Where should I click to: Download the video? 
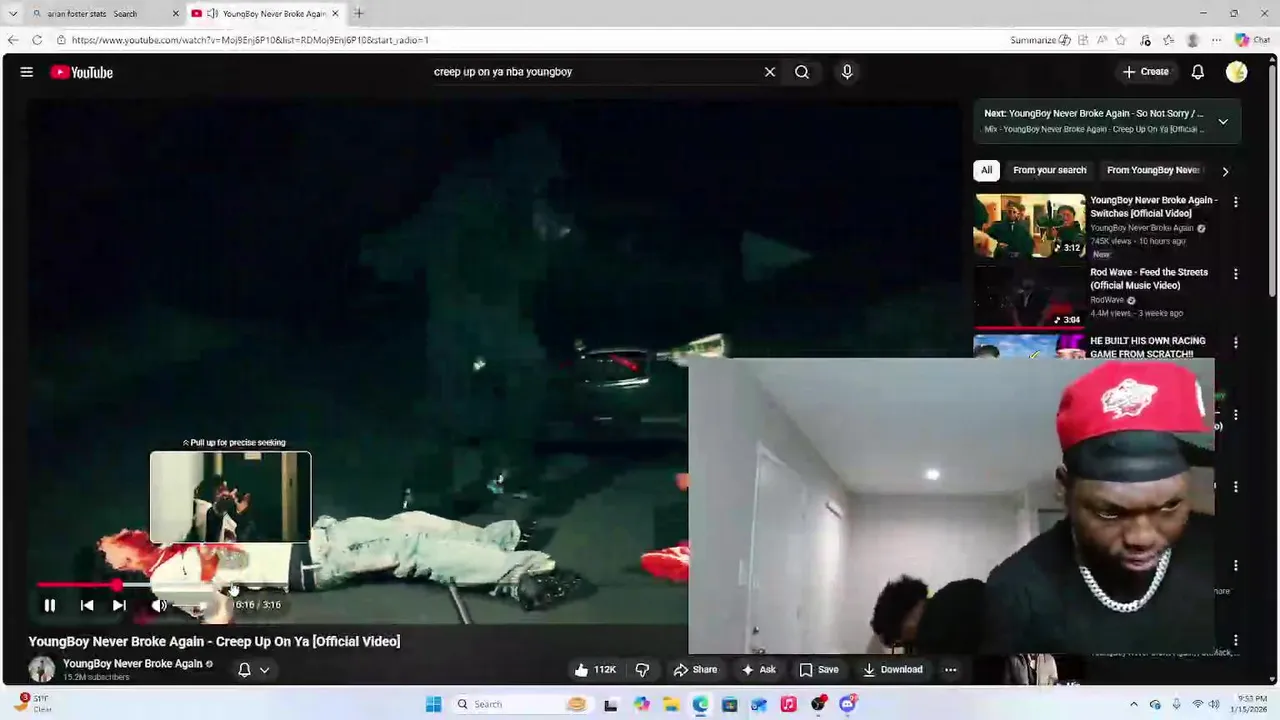(893, 670)
